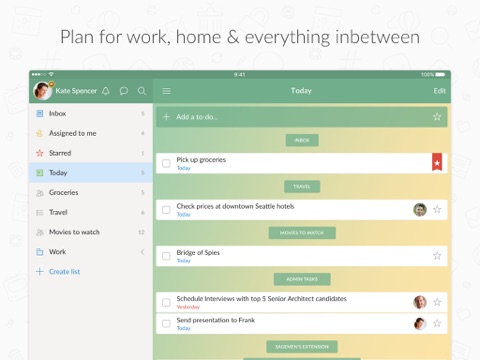Collapse the Movies to Watch section header
Image resolution: width=480 pixels, height=360 pixels.
(302, 233)
